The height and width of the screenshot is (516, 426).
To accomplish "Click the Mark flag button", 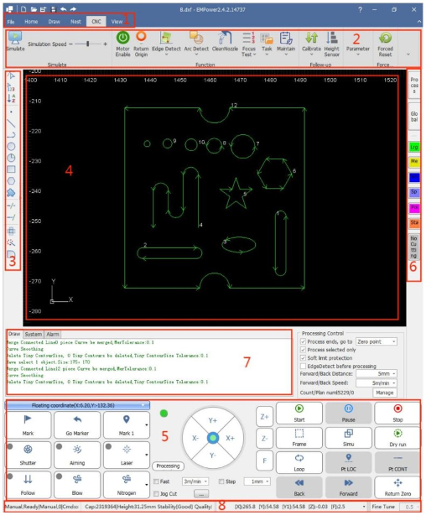I will [28, 425].
